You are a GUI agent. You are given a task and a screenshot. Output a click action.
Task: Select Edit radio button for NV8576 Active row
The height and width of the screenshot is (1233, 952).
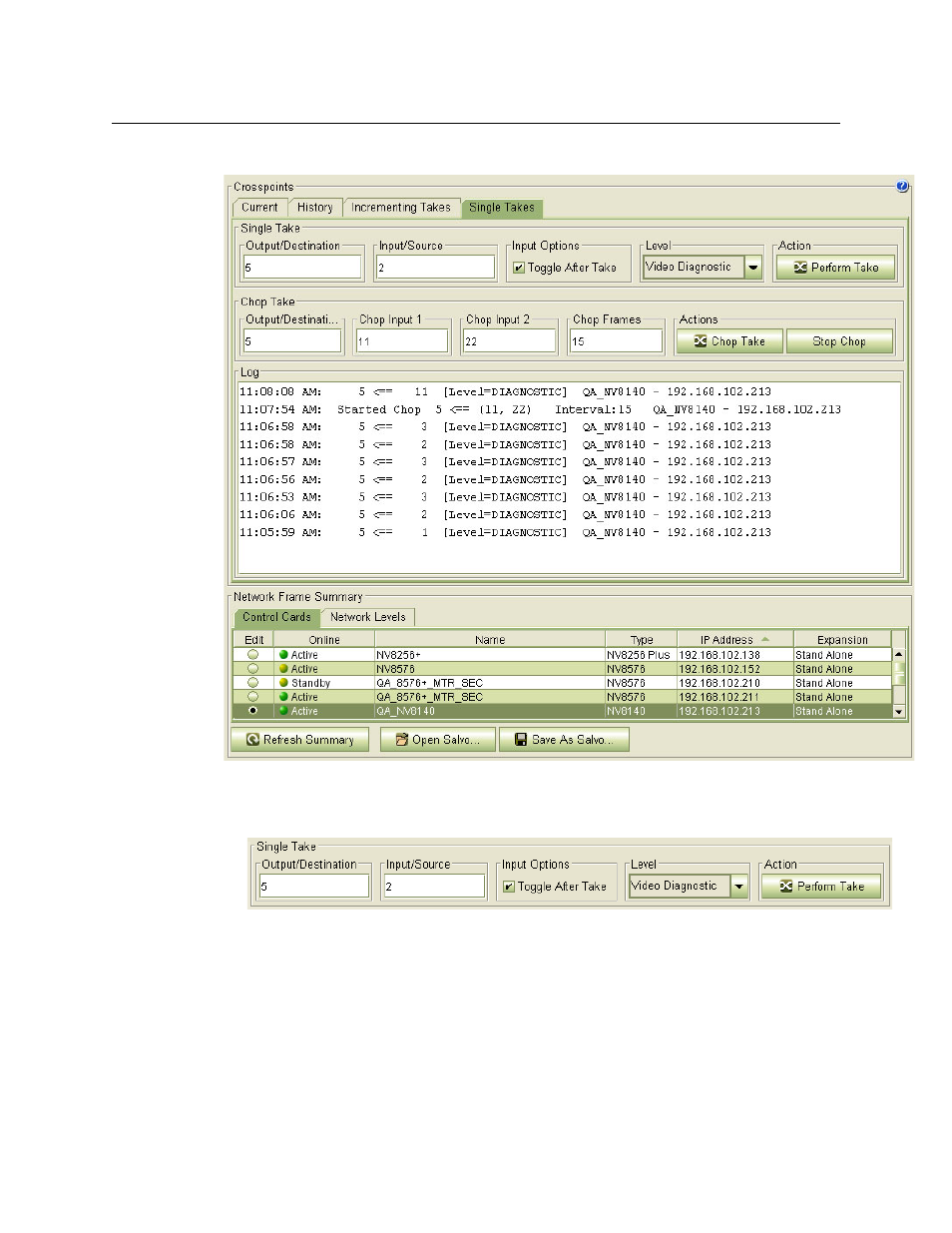click(253, 669)
